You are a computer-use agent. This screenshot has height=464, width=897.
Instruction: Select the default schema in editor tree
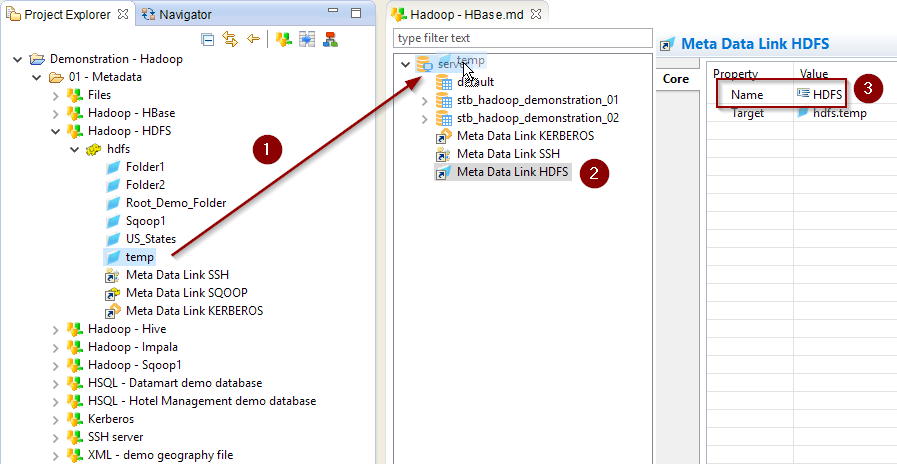(x=475, y=82)
